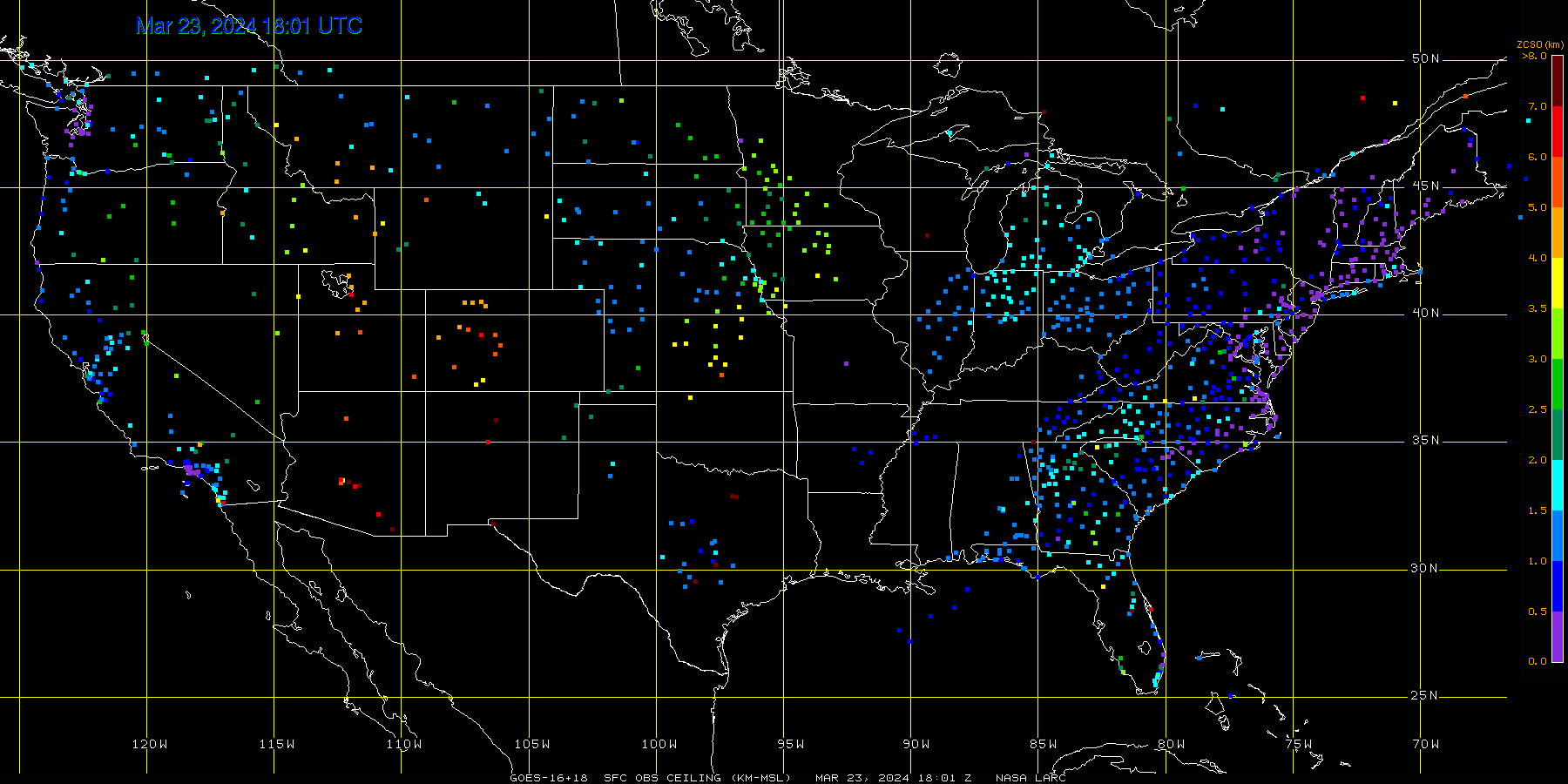The height and width of the screenshot is (784, 1568).
Task: Click the '25N' latitude label
Action: [1426, 695]
